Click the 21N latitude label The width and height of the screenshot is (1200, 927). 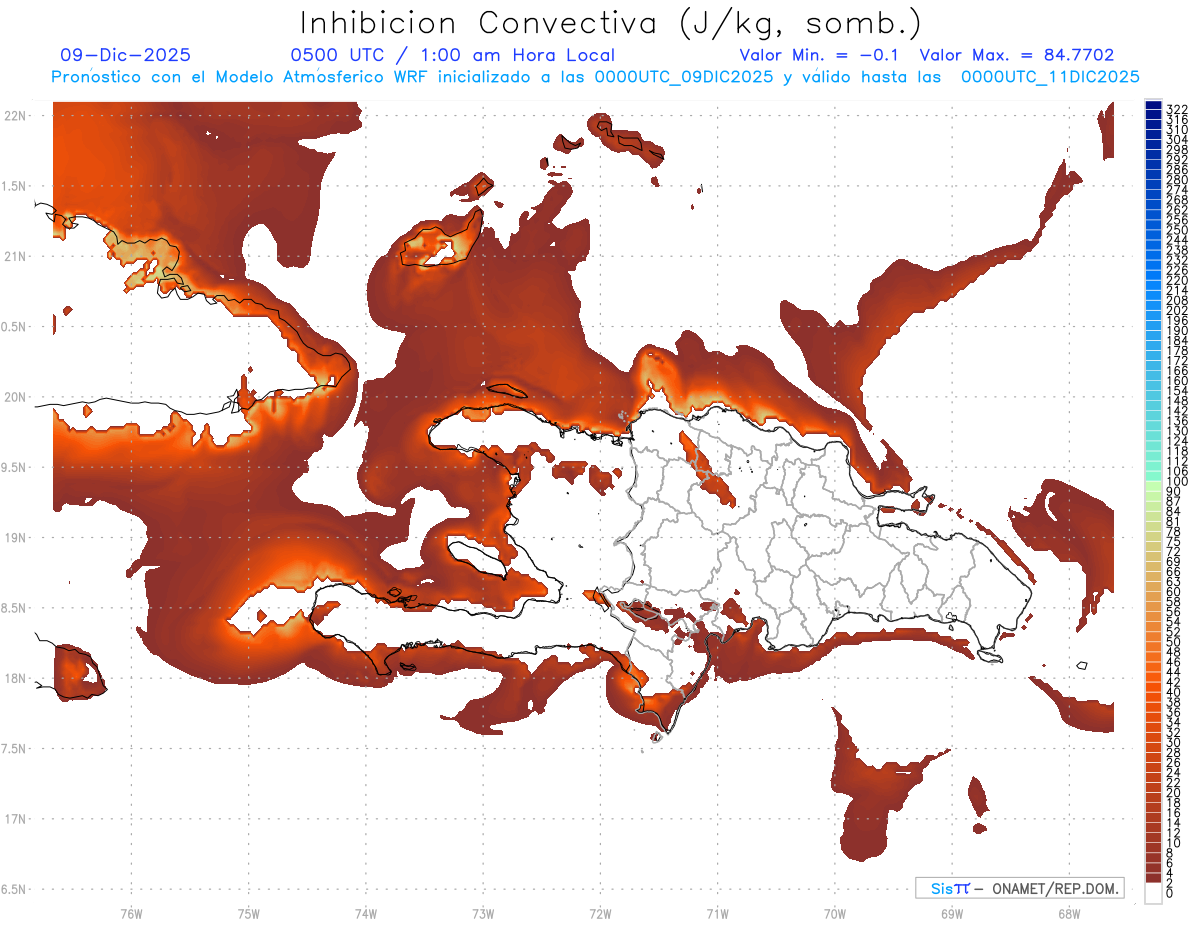pyautogui.click(x=15, y=257)
